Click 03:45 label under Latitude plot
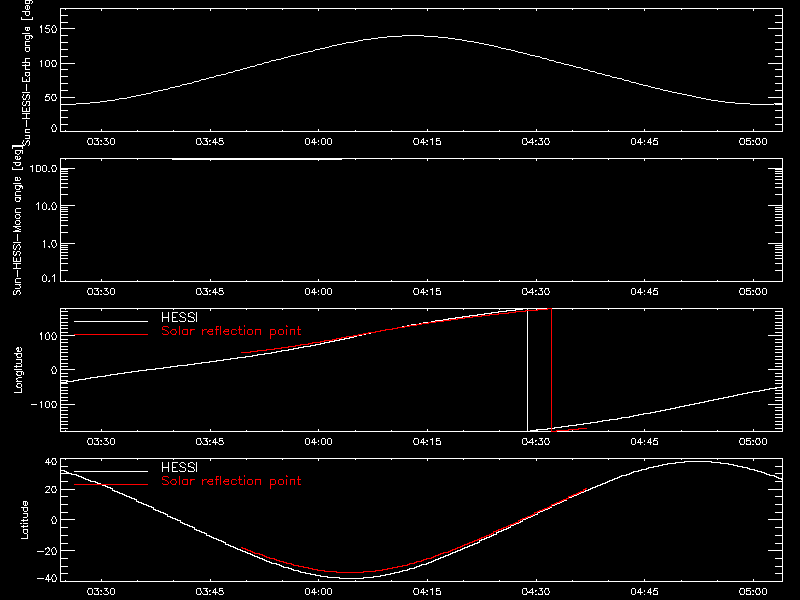This screenshot has width=800, height=600. 210,592
